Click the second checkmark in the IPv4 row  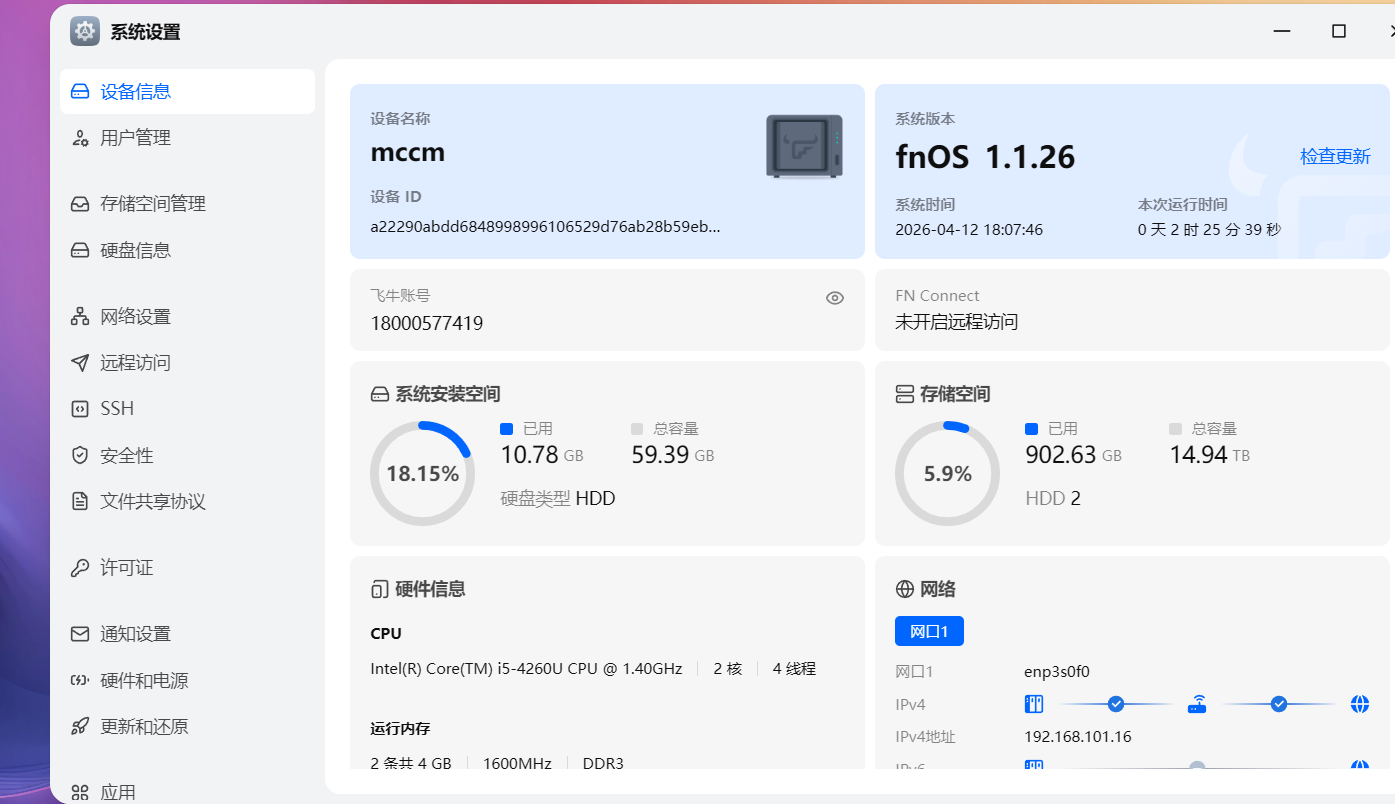1279,704
